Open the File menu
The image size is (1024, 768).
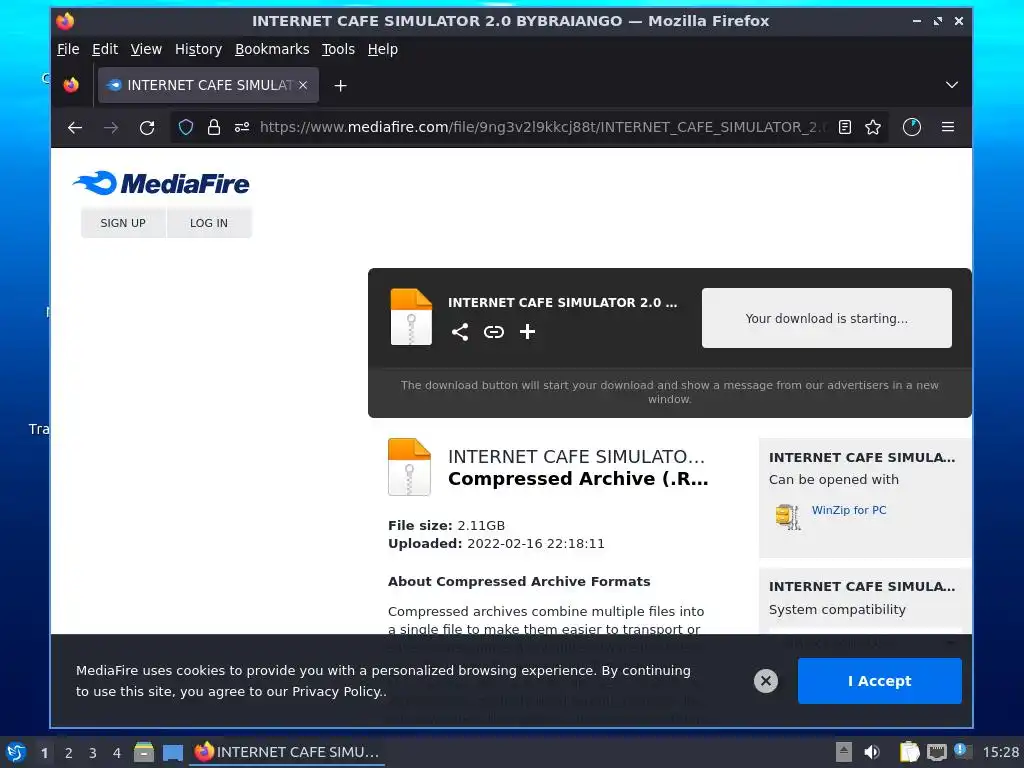coord(68,50)
